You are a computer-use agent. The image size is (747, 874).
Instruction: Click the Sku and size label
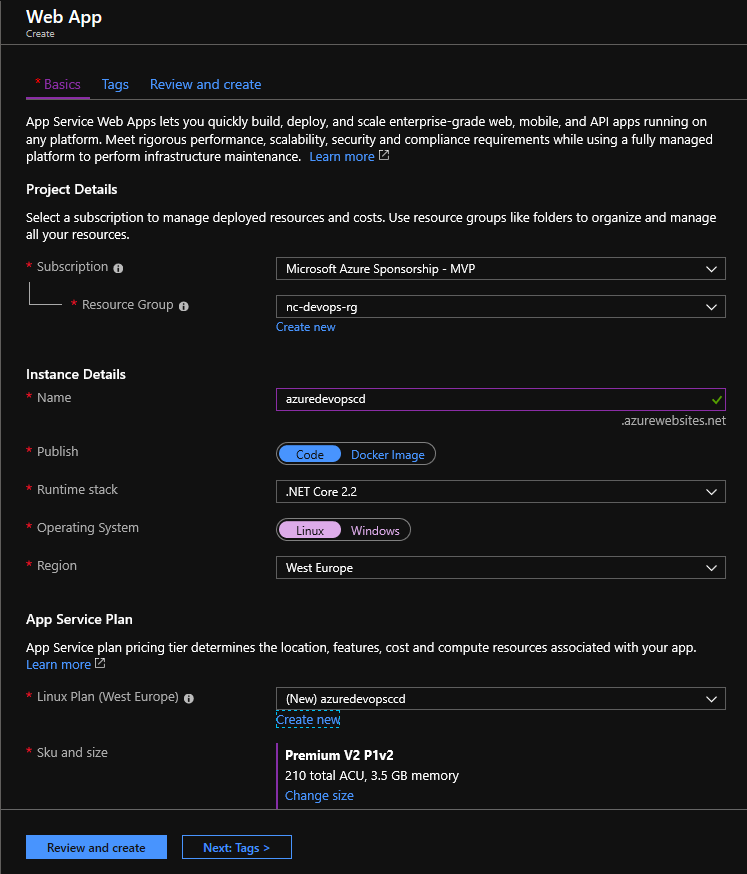[x=72, y=752]
